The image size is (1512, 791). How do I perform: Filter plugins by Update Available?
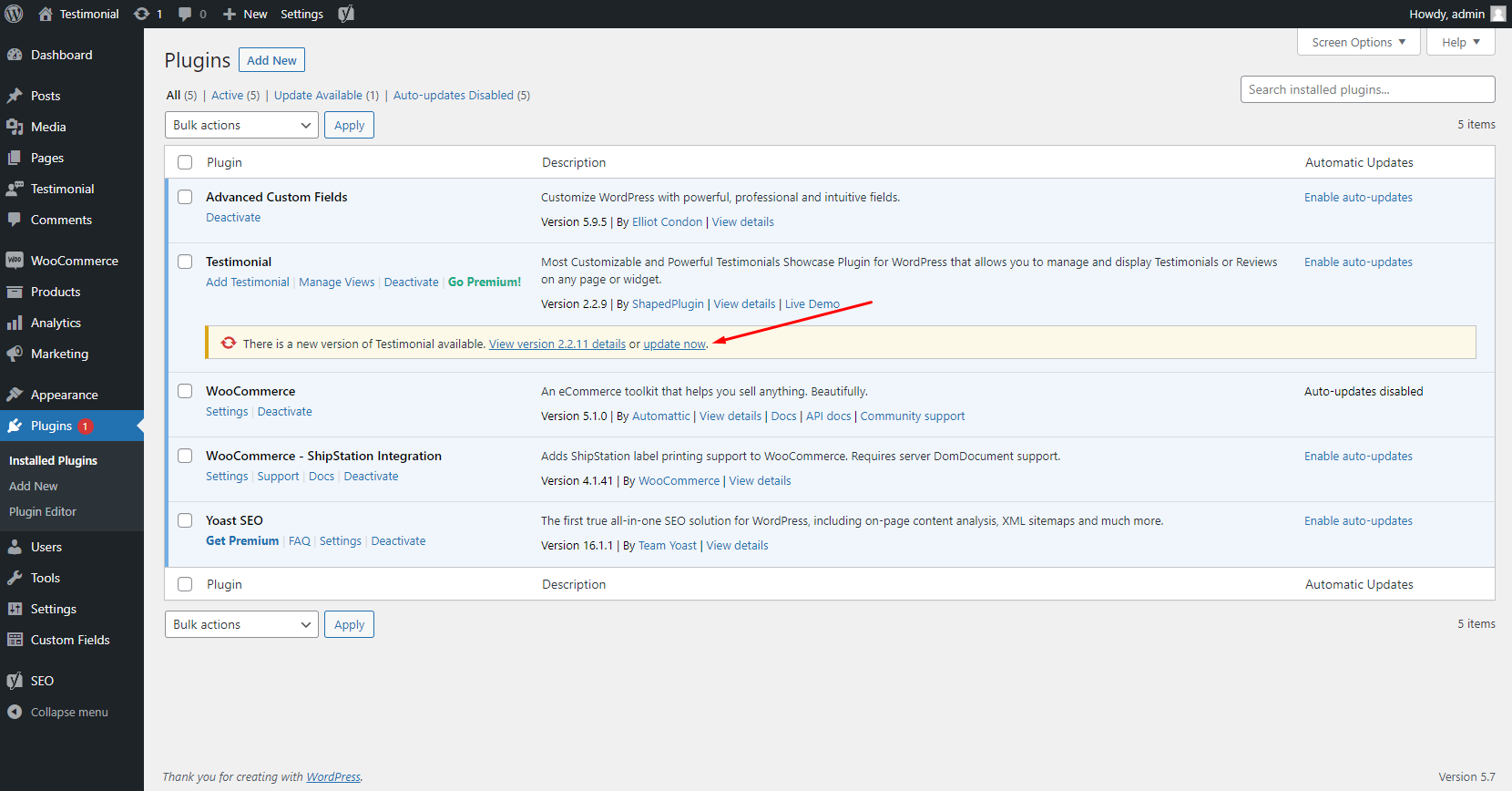[x=318, y=95]
